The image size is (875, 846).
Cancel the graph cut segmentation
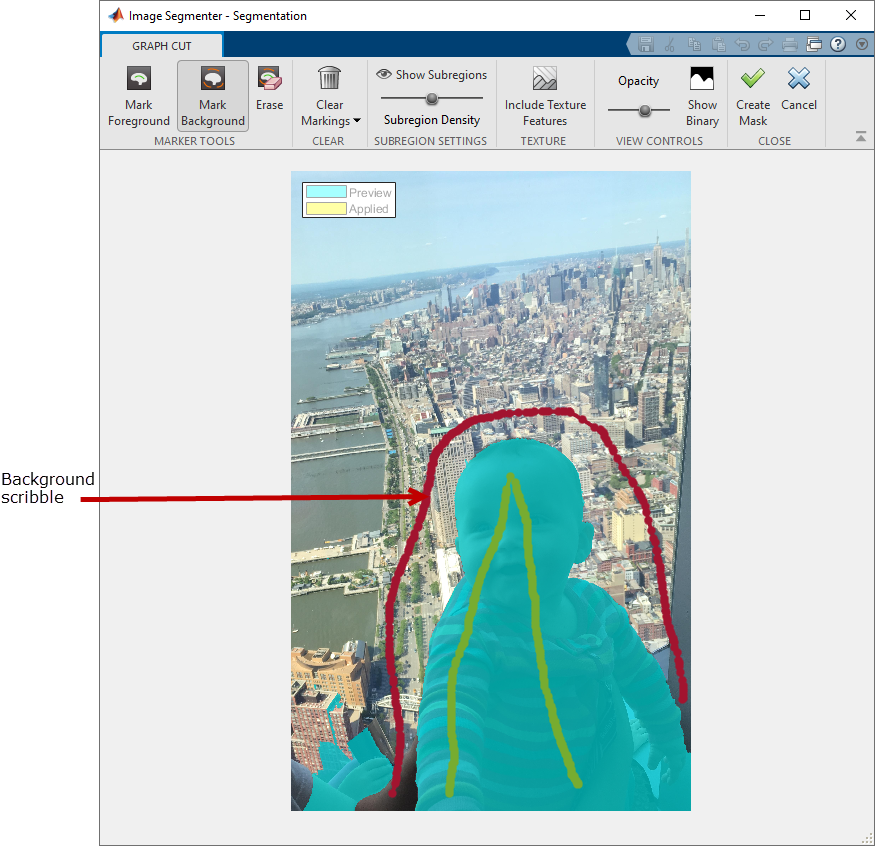click(799, 89)
